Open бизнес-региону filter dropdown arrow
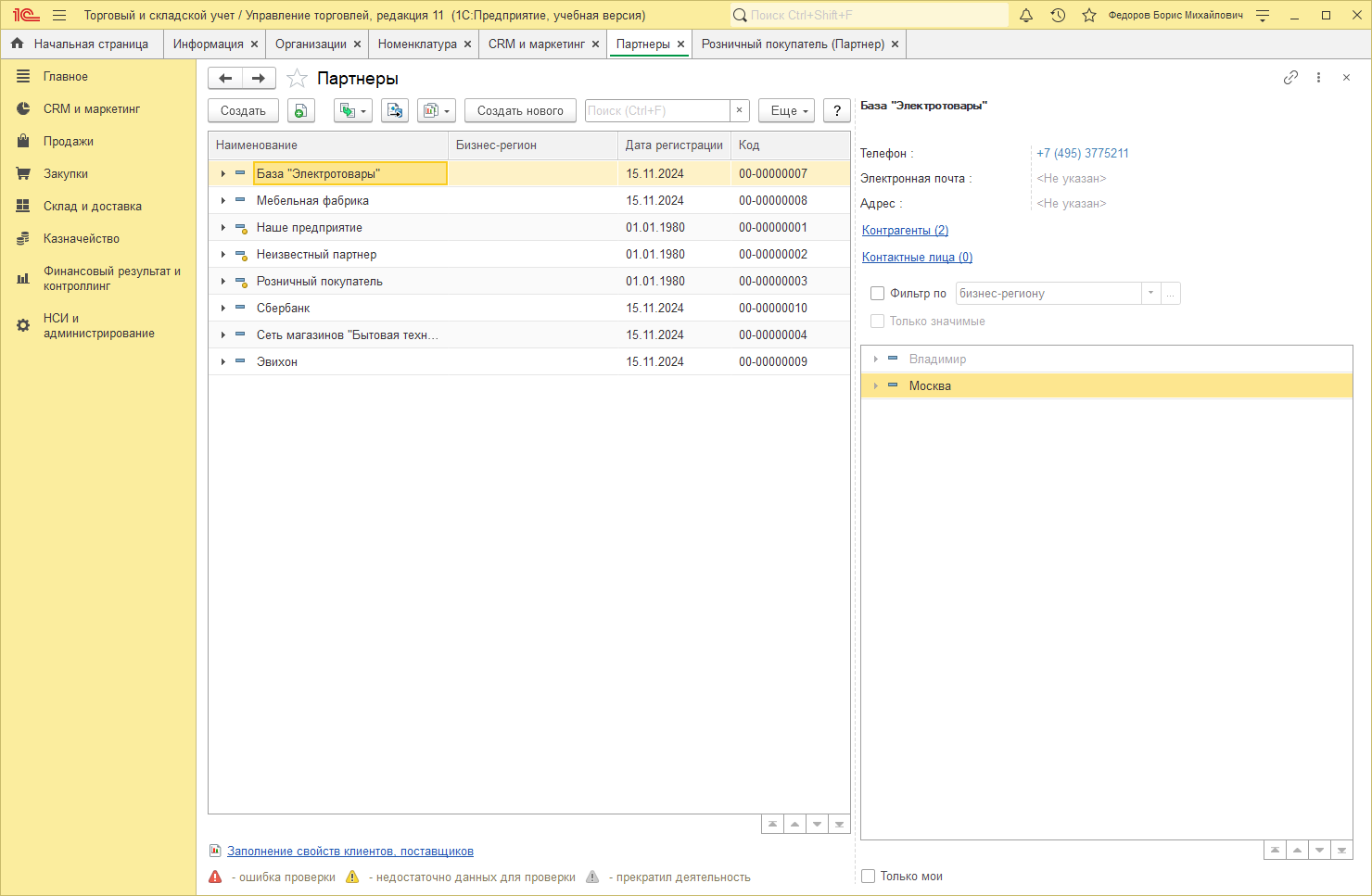Screen dimensions: 1372x896 (x=1150, y=294)
